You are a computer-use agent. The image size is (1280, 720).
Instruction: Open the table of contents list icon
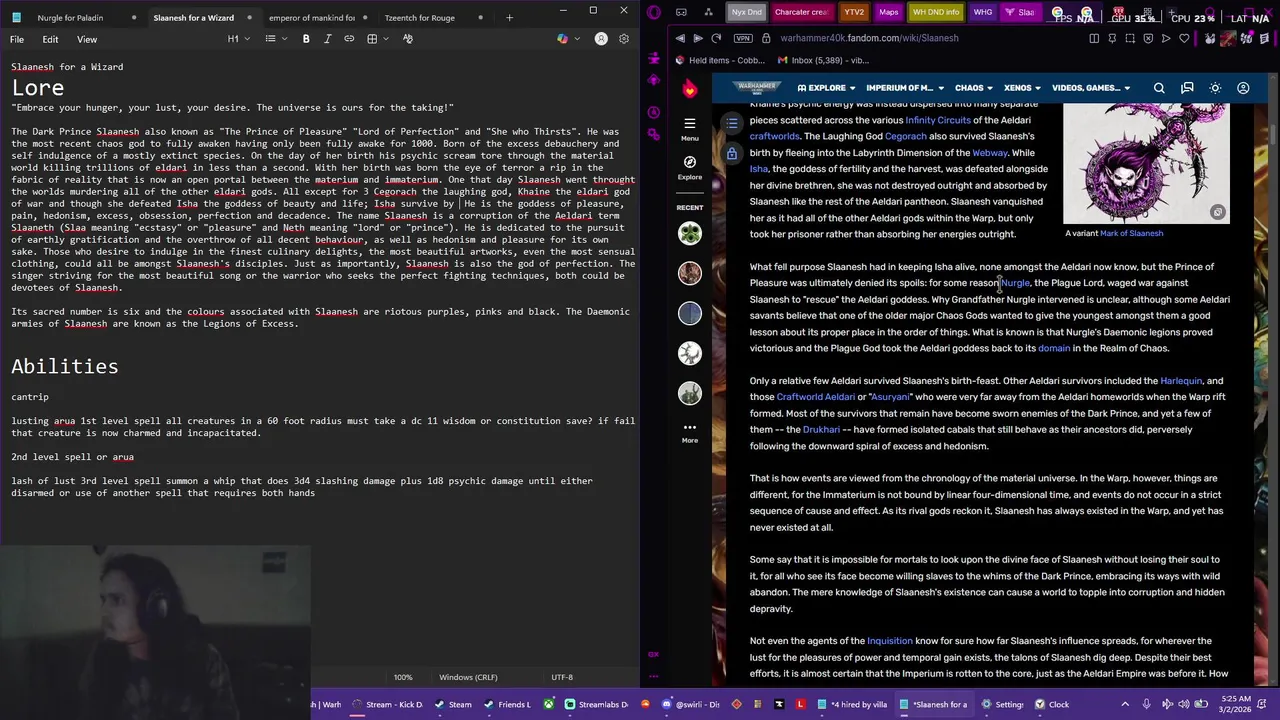(732, 123)
